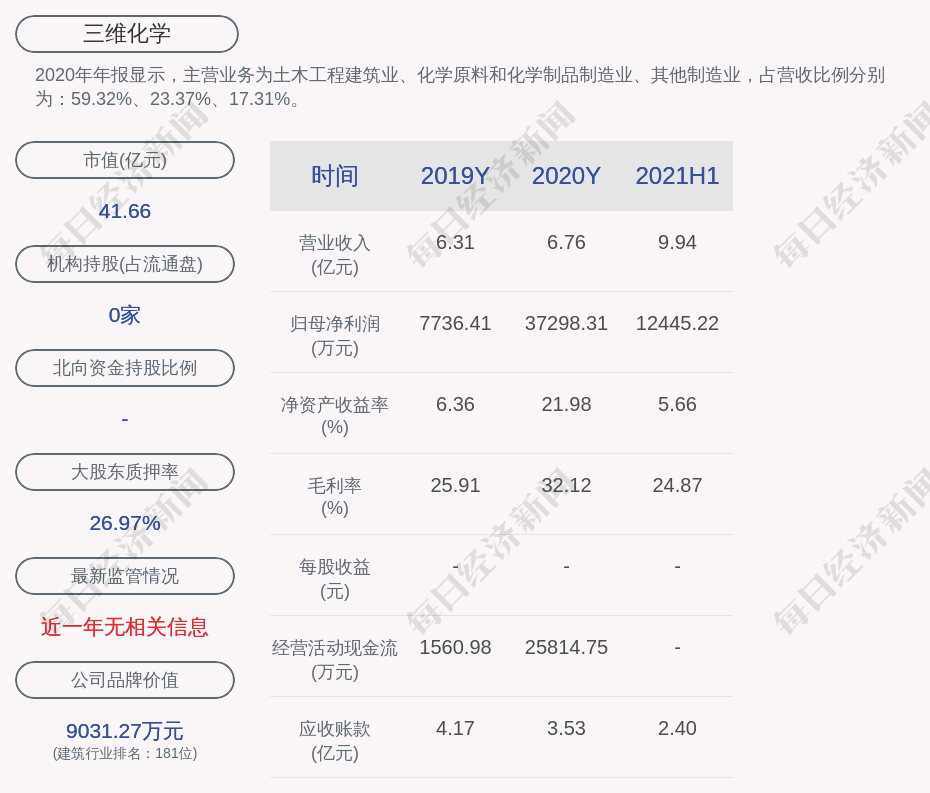The height and width of the screenshot is (793, 930).
Task: Open the 最新监管情况 label pill
Action: [x=125, y=576]
